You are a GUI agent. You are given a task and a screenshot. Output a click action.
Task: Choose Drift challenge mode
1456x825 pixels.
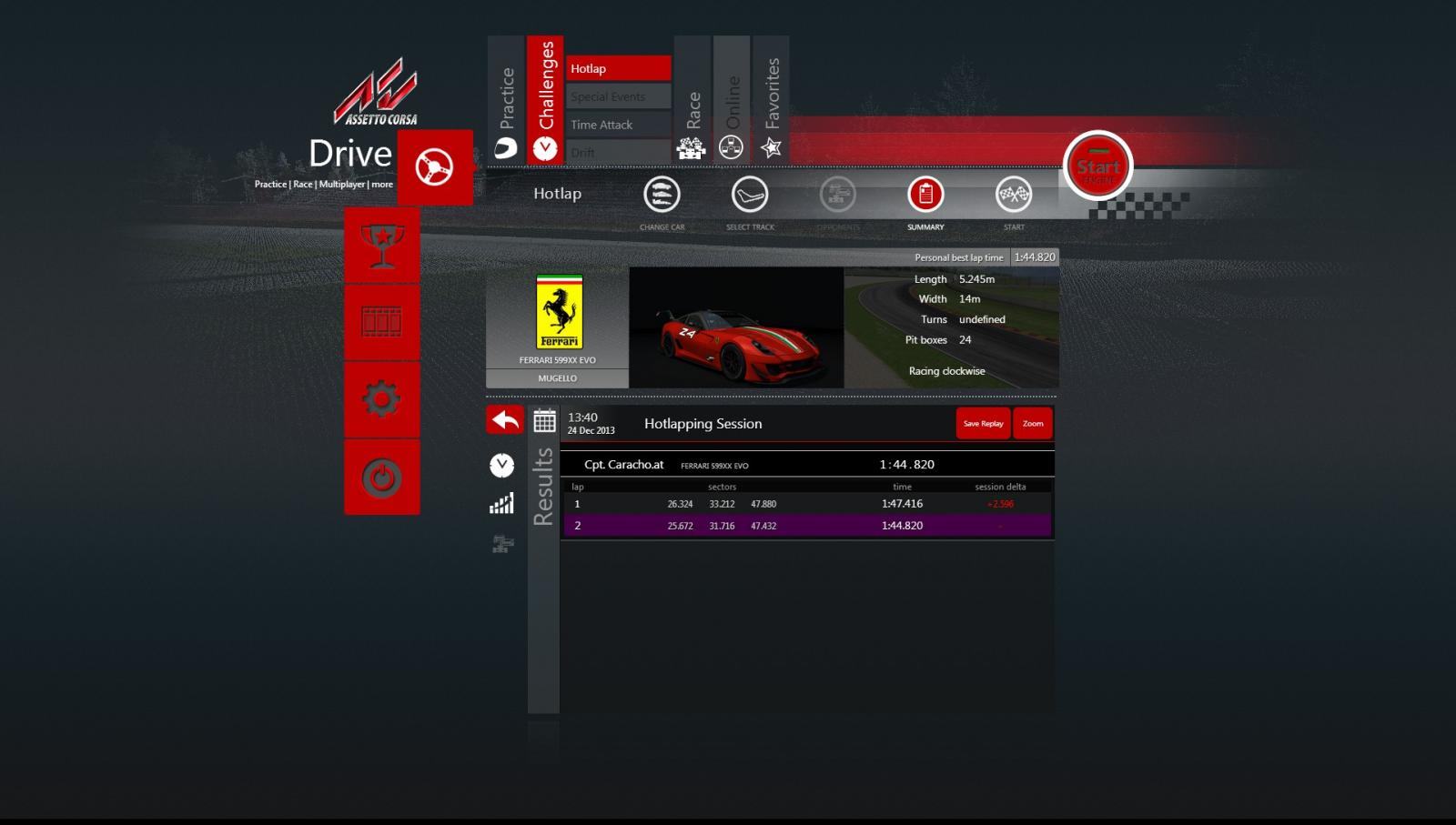pos(619,152)
